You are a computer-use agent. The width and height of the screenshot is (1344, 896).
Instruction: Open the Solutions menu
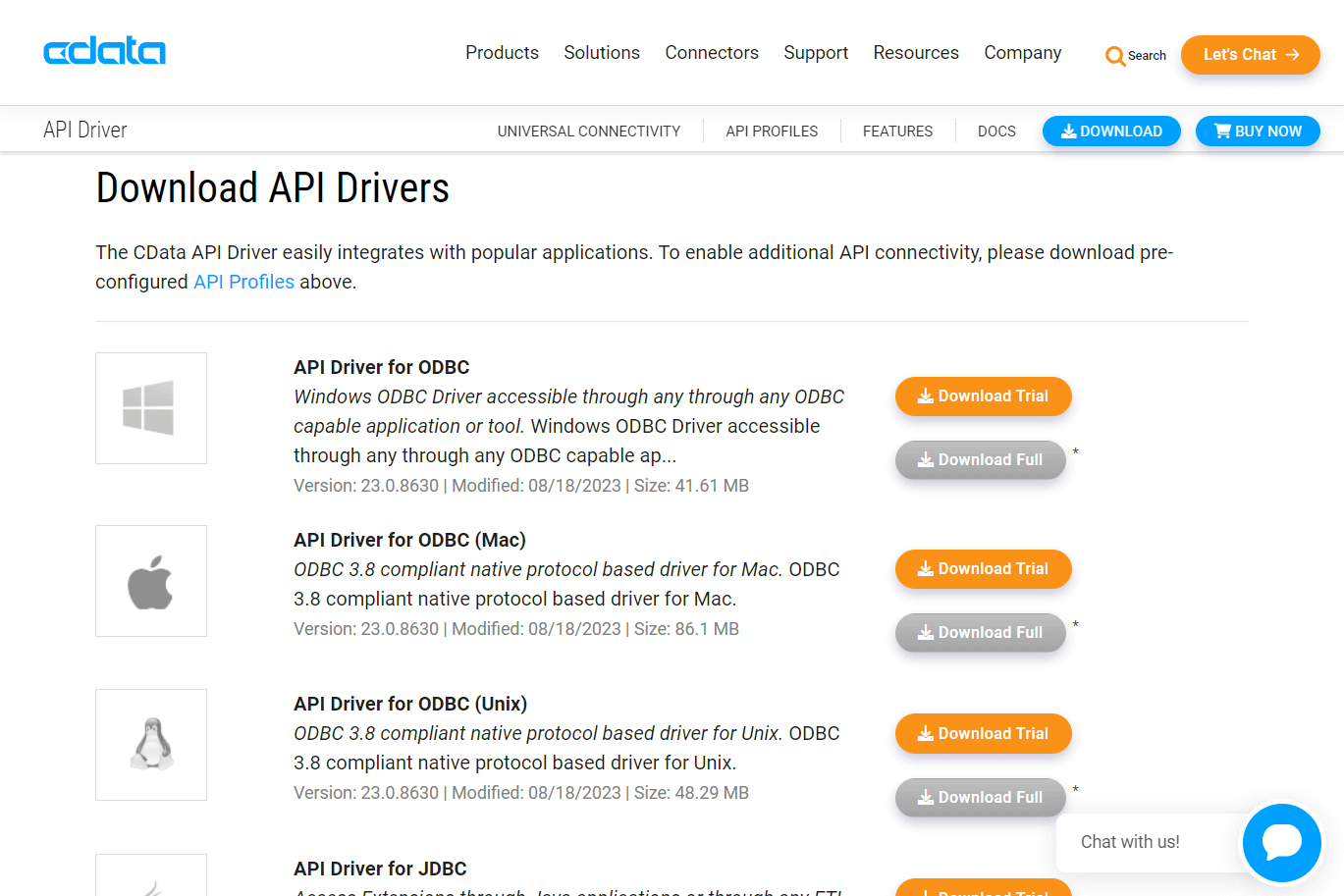(x=602, y=52)
